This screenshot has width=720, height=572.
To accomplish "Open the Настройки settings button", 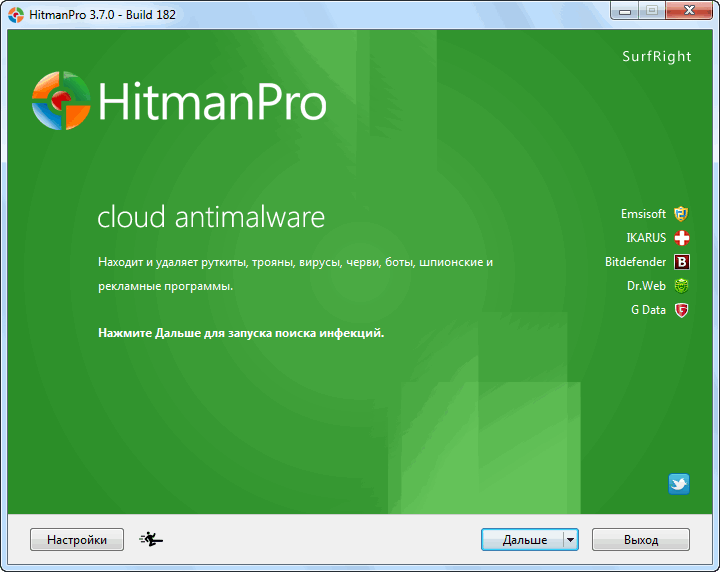I will point(77,539).
